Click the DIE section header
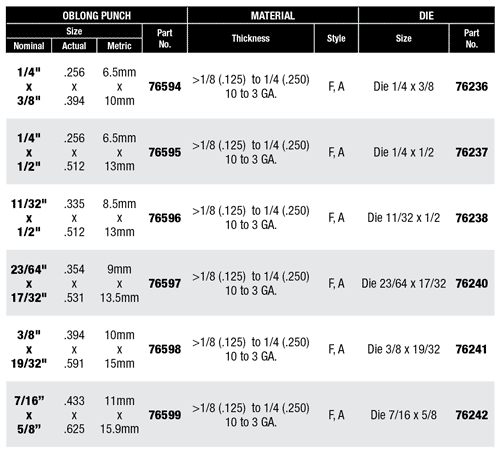This screenshot has width=500, height=453. coord(426,15)
